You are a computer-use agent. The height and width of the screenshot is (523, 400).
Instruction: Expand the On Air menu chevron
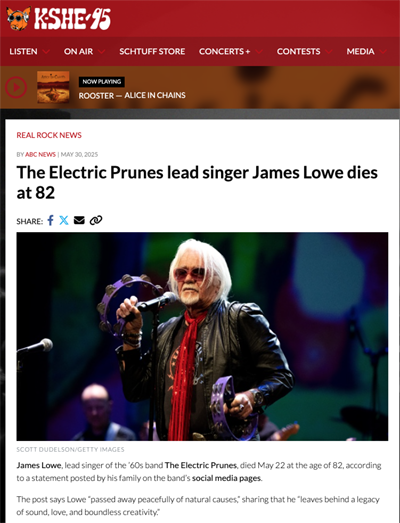101,52
